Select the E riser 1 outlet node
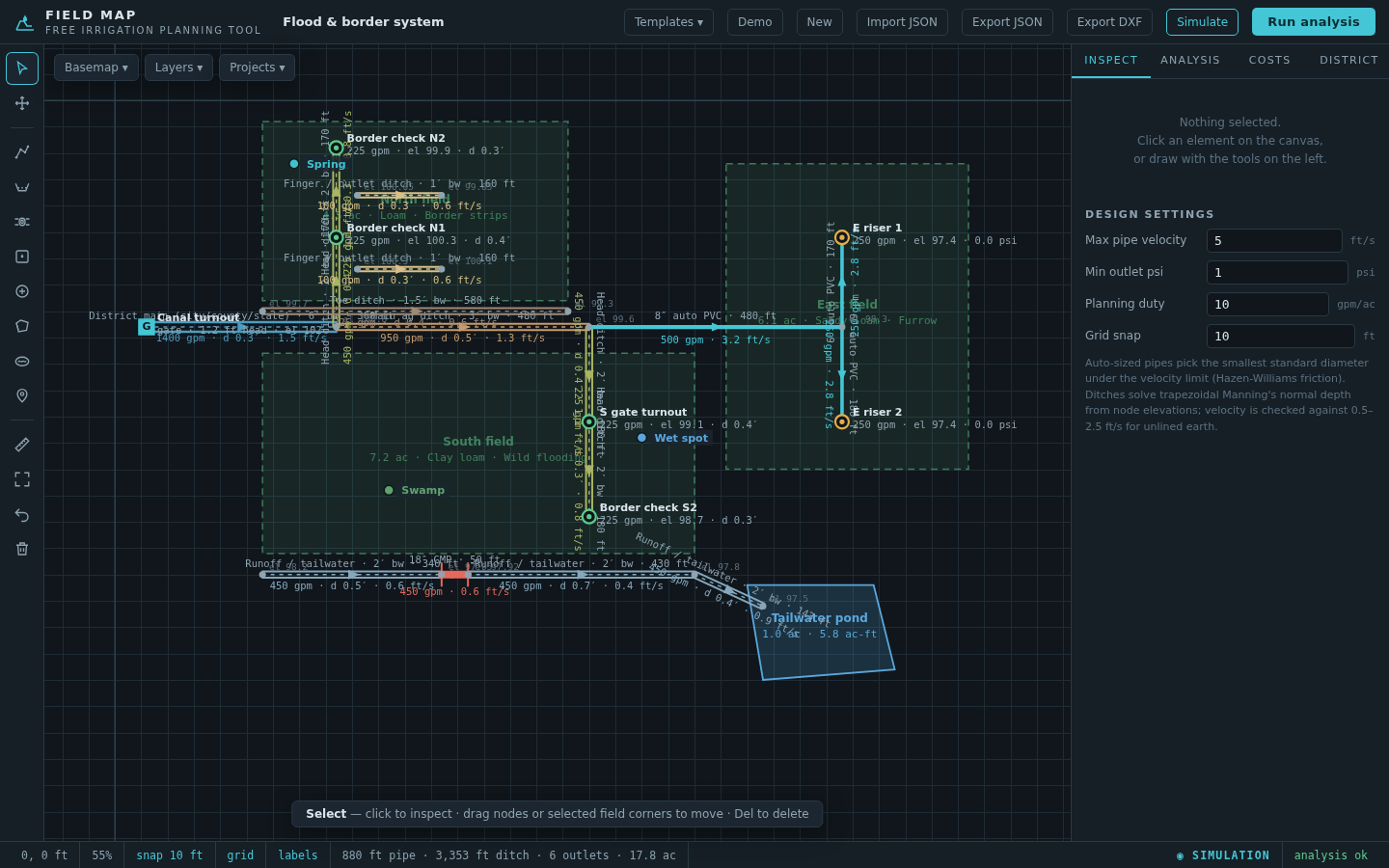 point(842,237)
